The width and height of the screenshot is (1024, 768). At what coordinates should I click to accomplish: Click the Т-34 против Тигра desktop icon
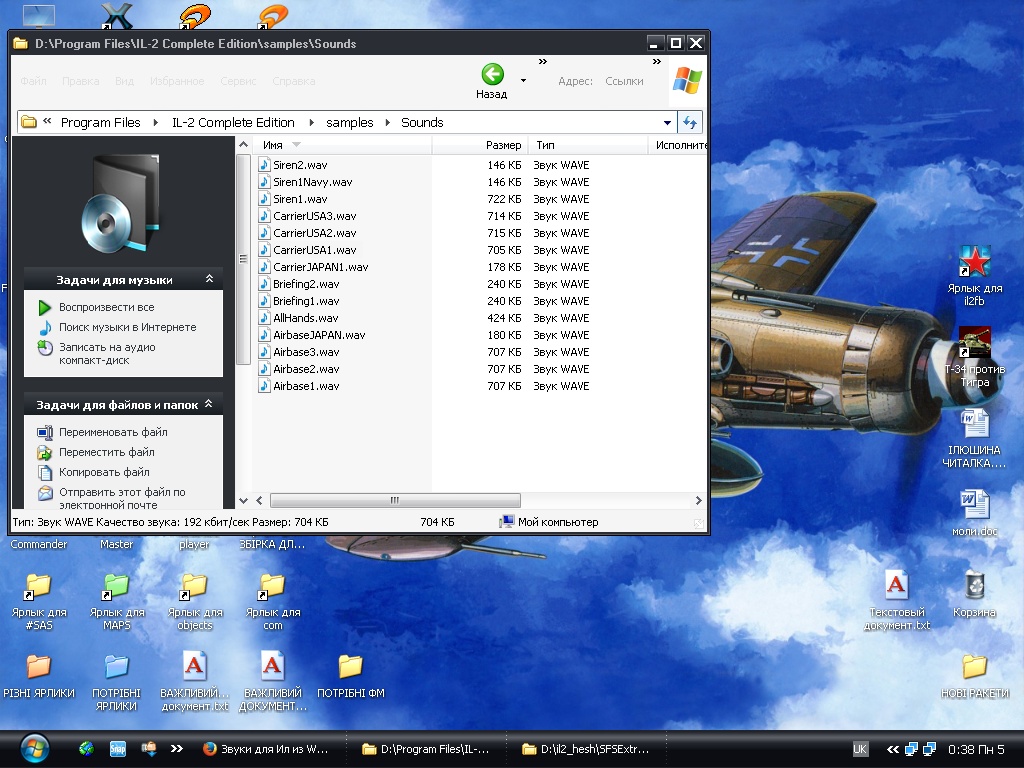[974, 345]
